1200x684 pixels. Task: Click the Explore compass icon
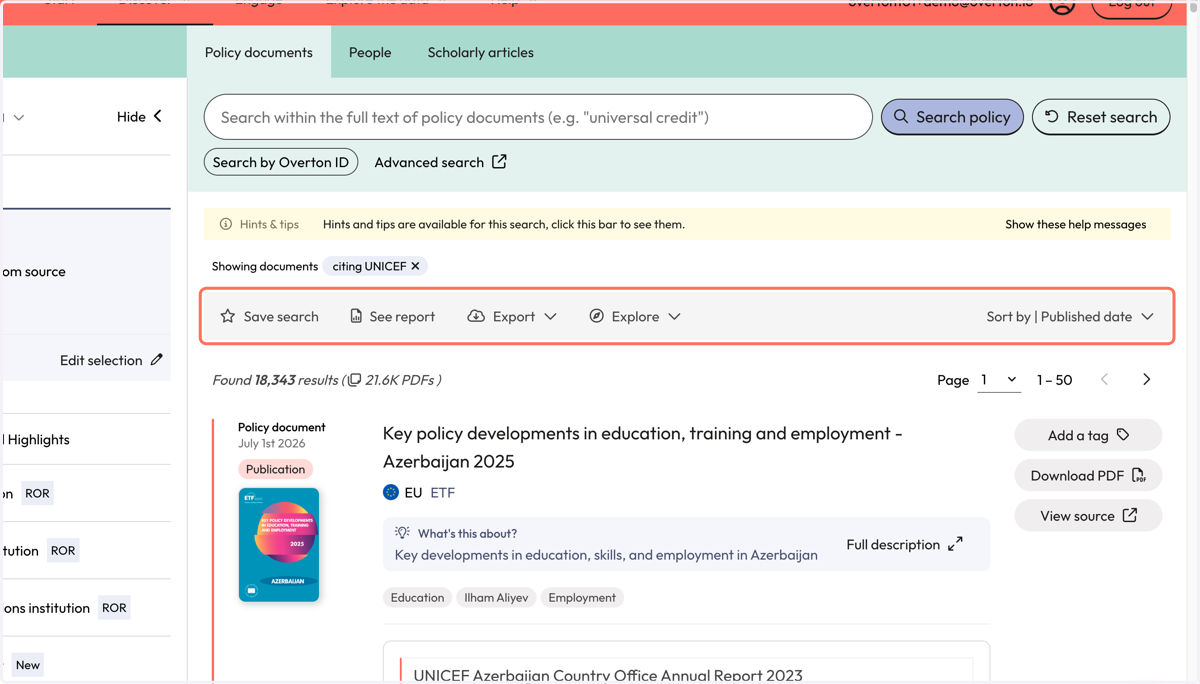pyautogui.click(x=597, y=316)
